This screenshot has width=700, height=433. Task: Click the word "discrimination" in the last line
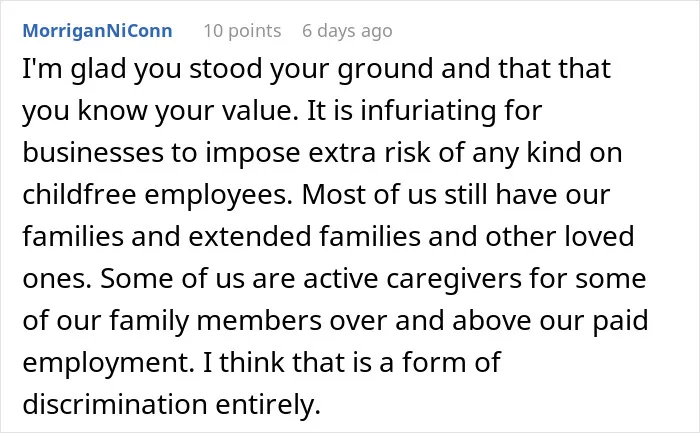(115, 404)
